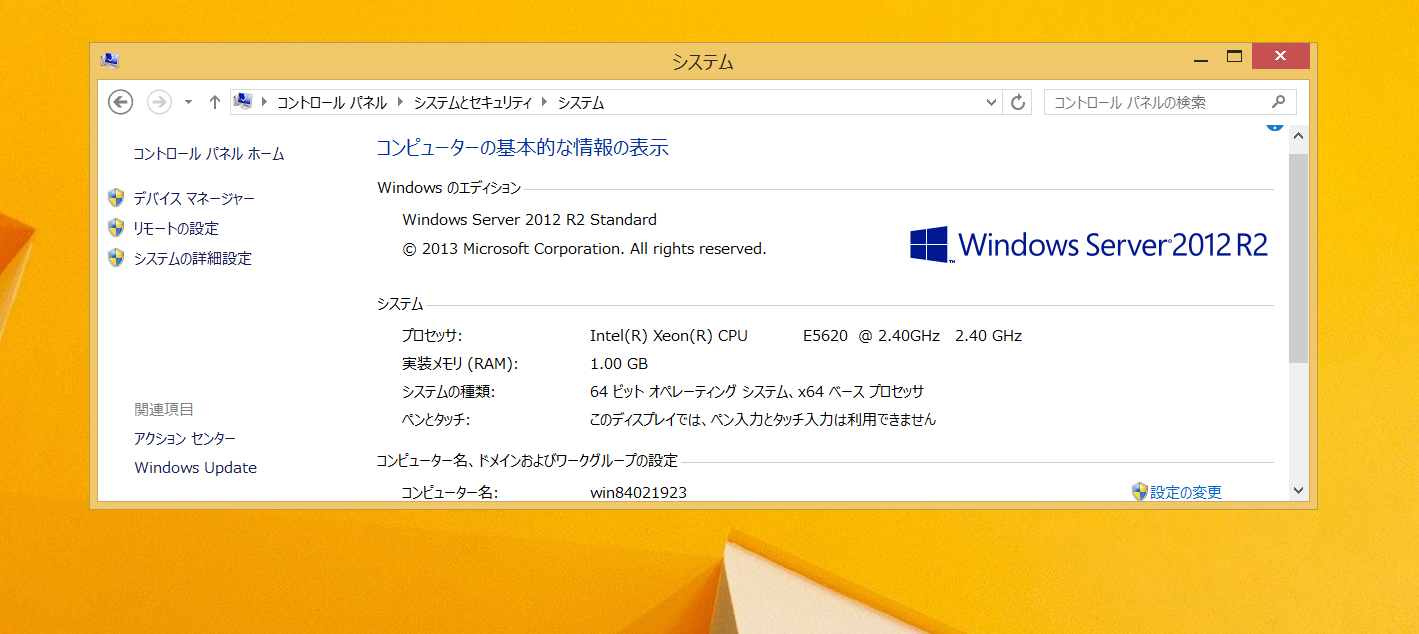Click 設定の変更 link
The width and height of the screenshot is (1419, 634).
(x=1186, y=492)
